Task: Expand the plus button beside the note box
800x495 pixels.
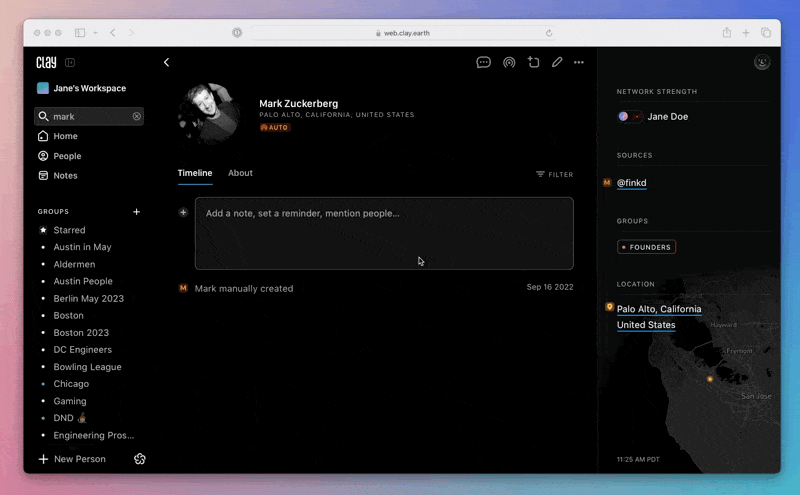Action: coord(183,212)
